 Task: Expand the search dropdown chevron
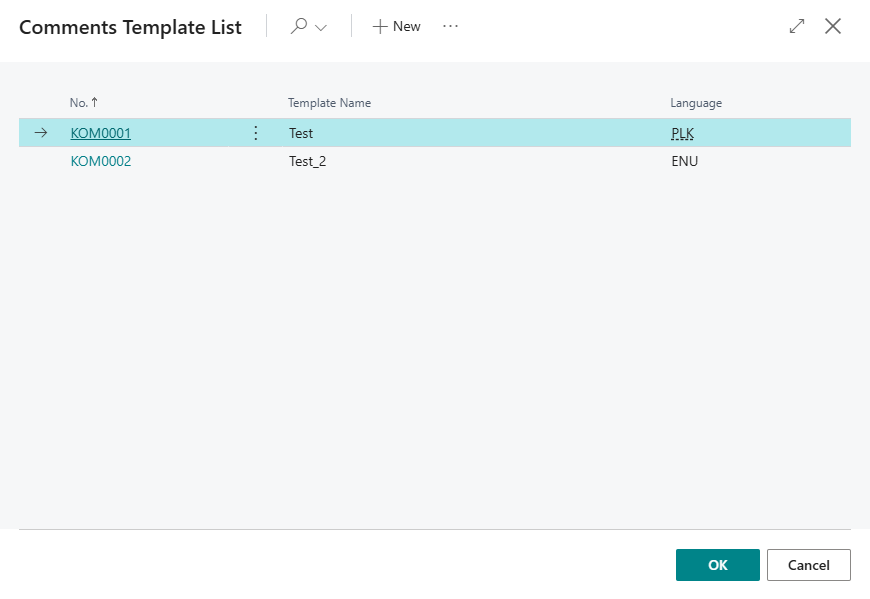pos(321,28)
